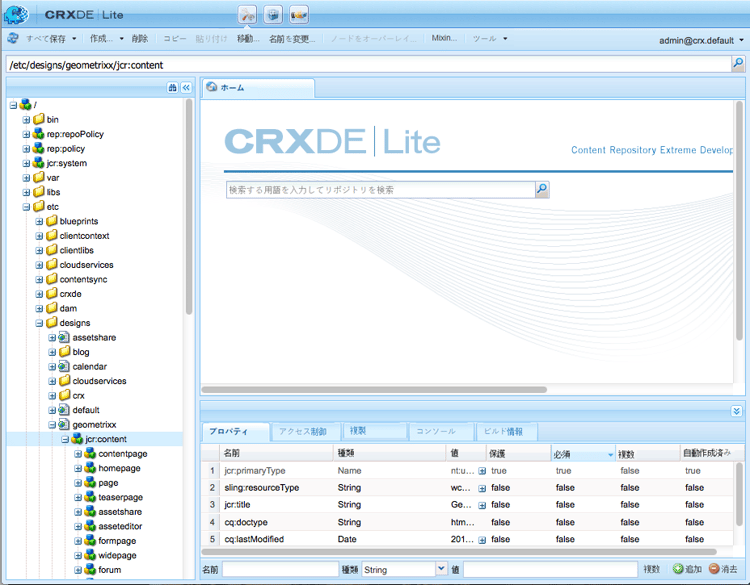The height and width of the screenshot is (585, 750).
Task: Click the binoculars icon above the tree
Action: [173, 88]
